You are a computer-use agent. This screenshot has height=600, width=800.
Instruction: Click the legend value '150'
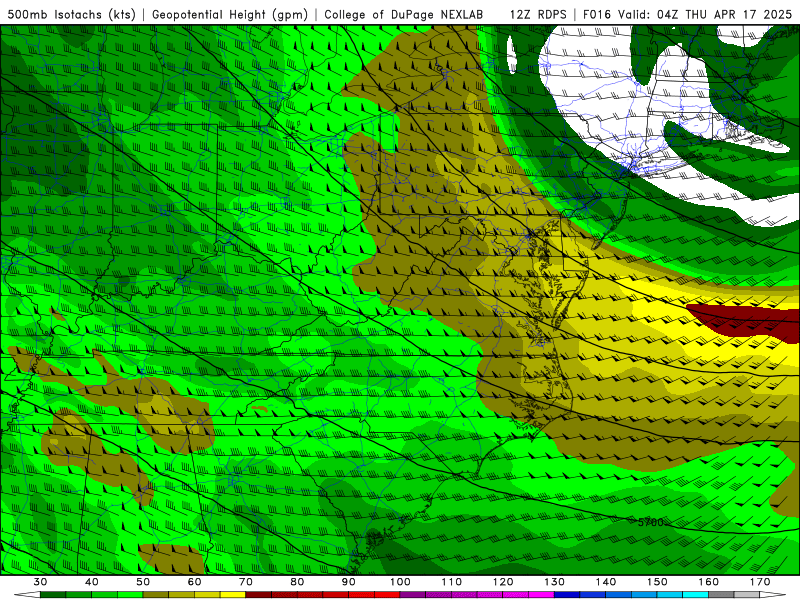click(x=658, y=582)
